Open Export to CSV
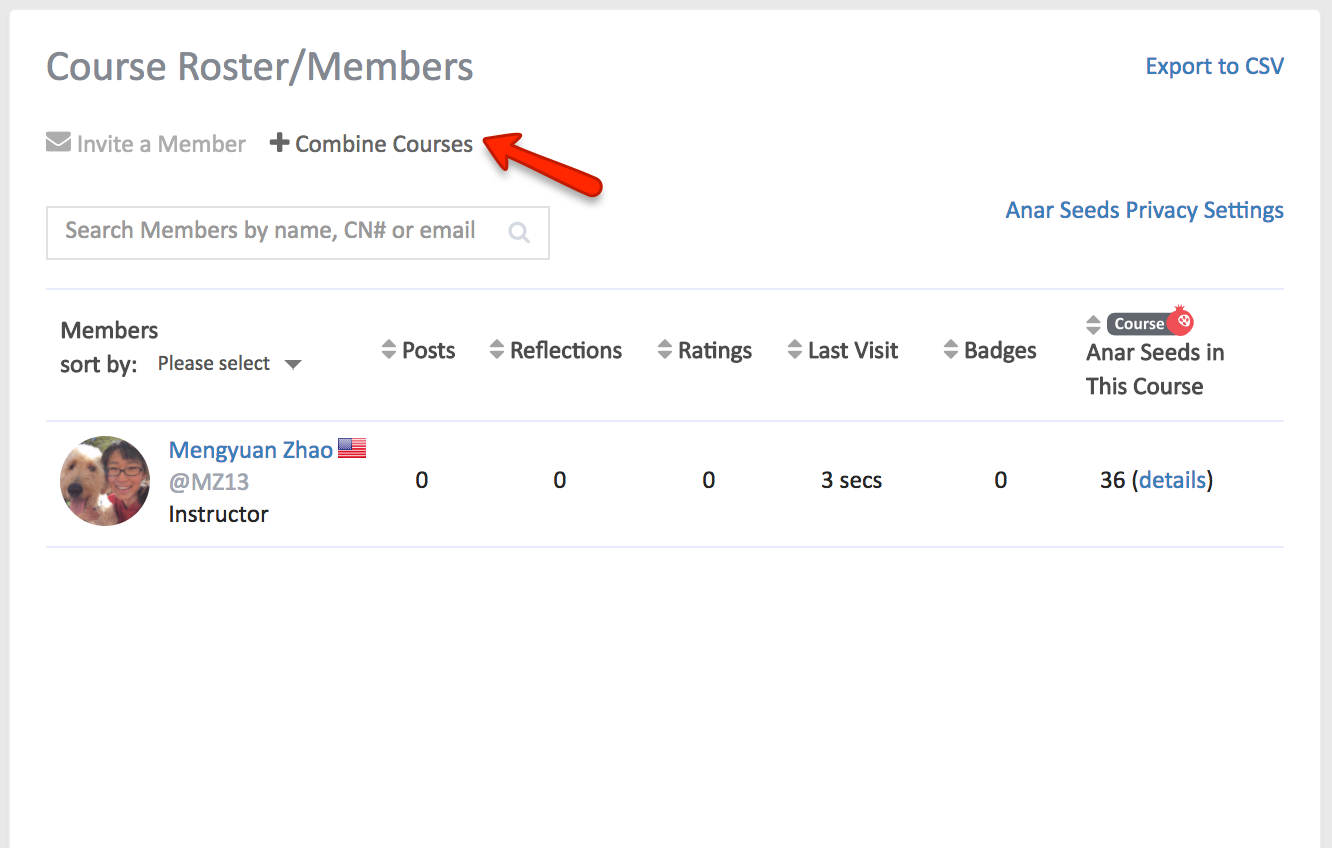The image size is (1332, 848). click(1214, 66)
